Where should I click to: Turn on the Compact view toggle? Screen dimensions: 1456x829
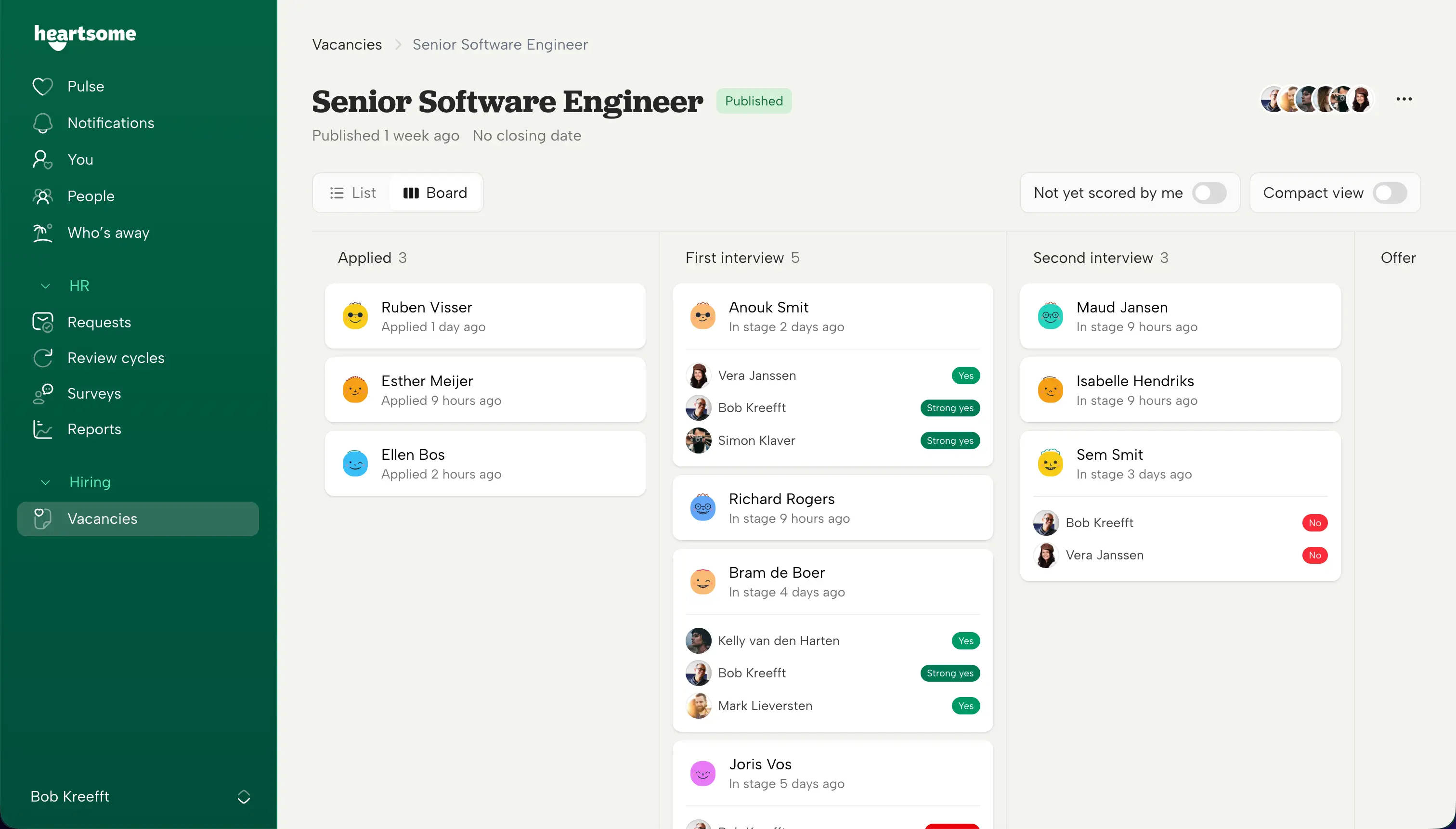tap(1390, 193)
